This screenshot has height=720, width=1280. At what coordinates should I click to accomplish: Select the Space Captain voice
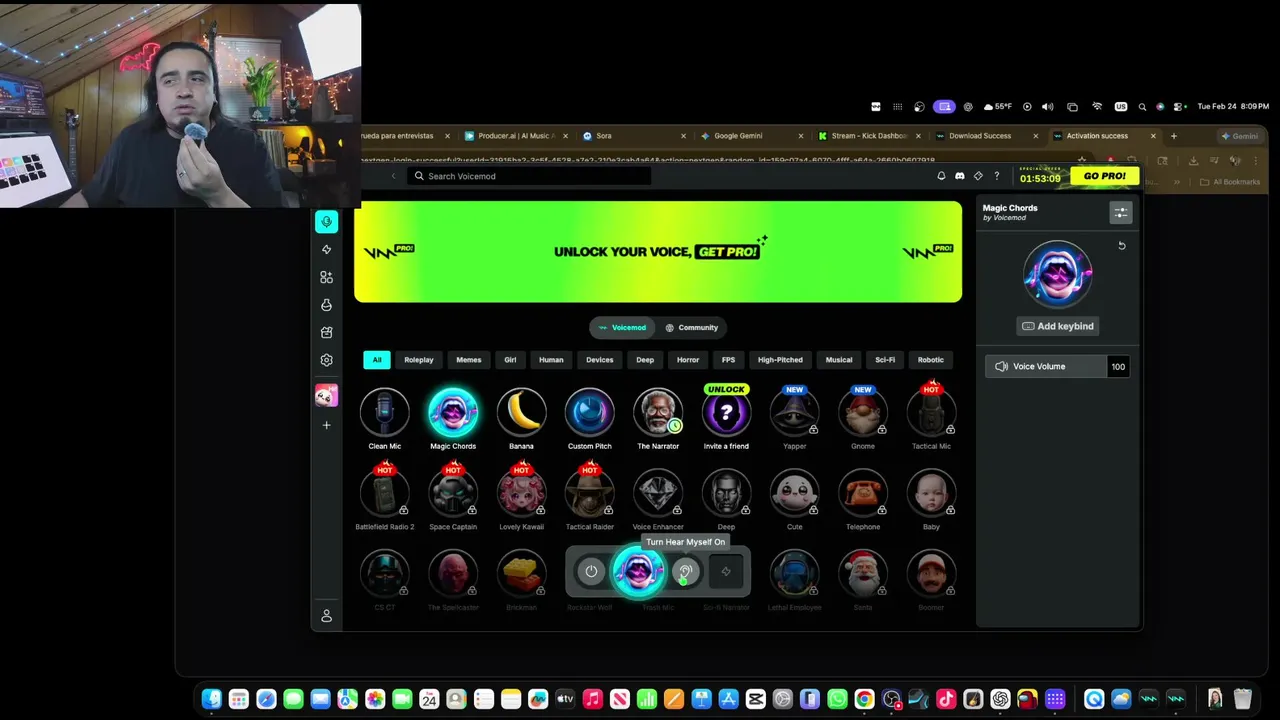(453, 494)
